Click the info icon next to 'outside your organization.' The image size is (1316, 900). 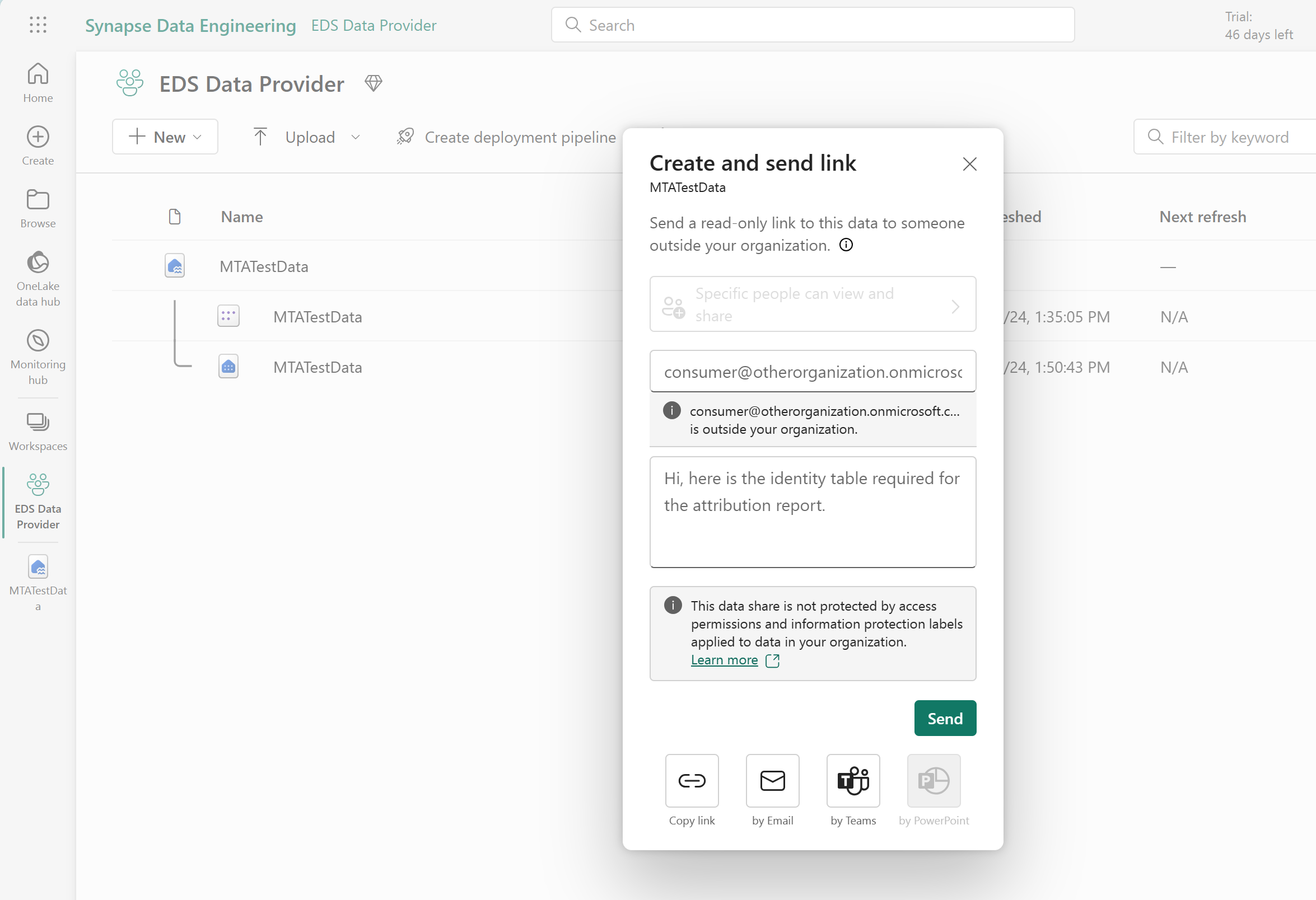846,245
